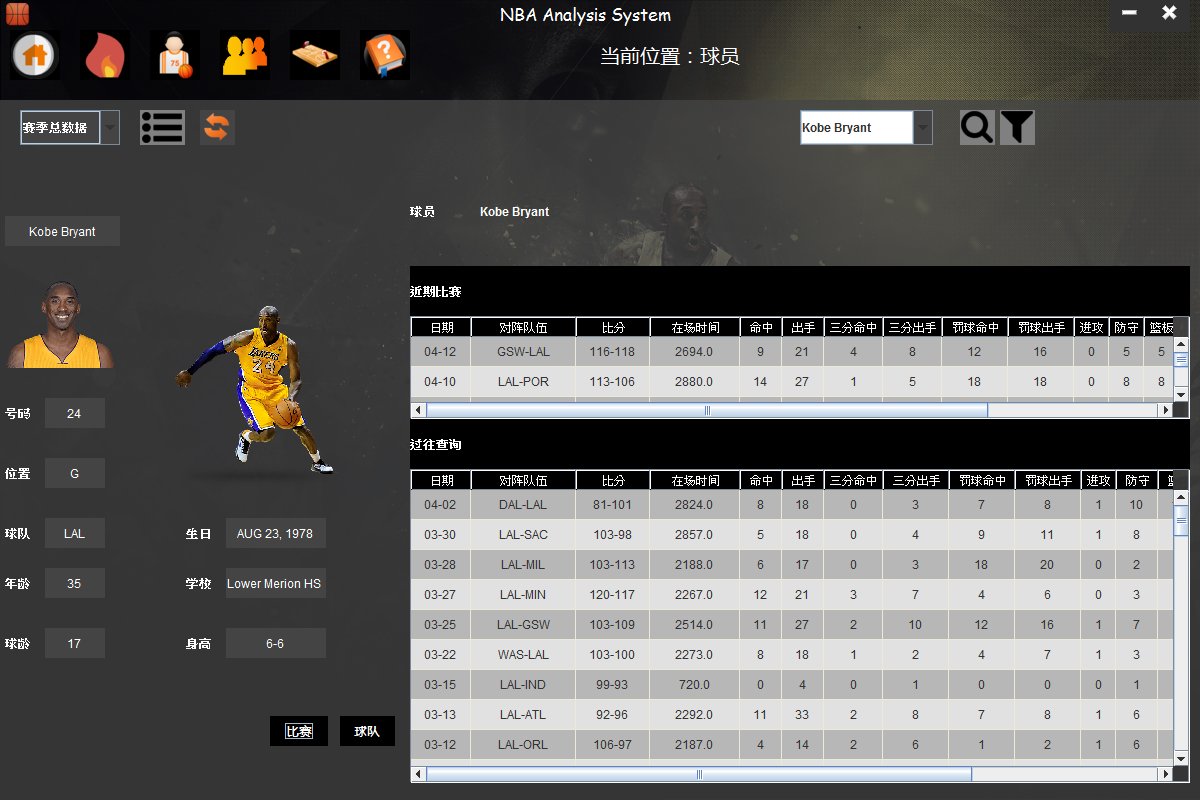This screenshot has height=800, width=1200.
Task: Select the 04-12 GSW-LAL game row
Action: (x=791, y=352)
